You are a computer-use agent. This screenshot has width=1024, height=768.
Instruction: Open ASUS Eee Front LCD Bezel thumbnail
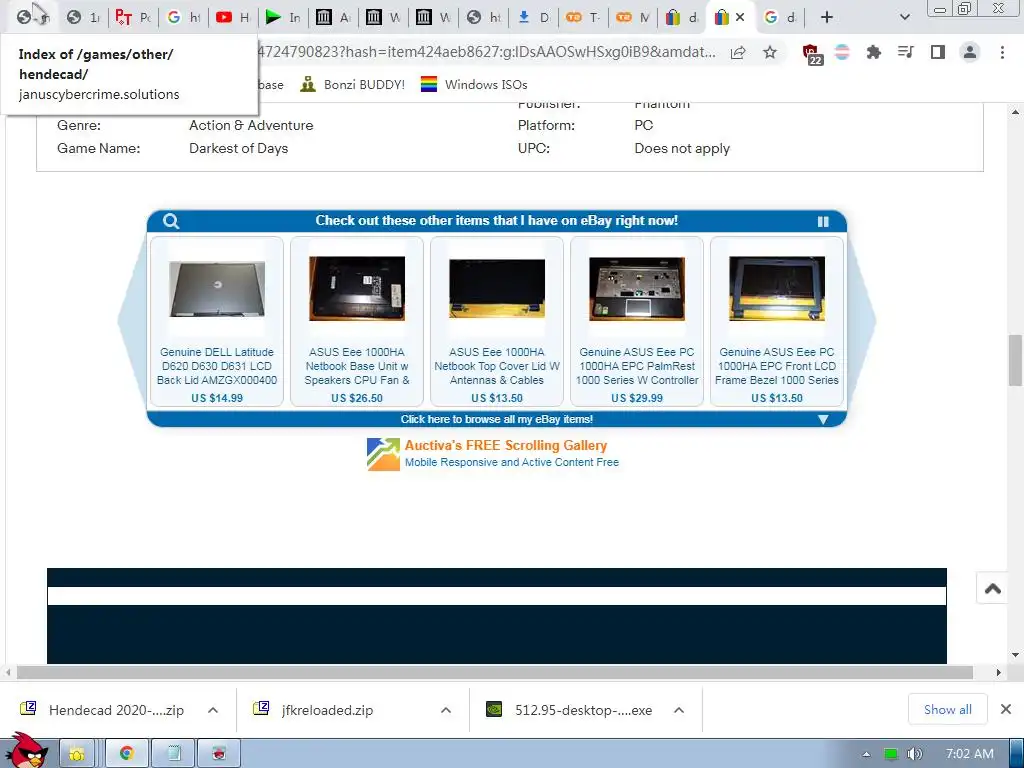tap(776, 288)
